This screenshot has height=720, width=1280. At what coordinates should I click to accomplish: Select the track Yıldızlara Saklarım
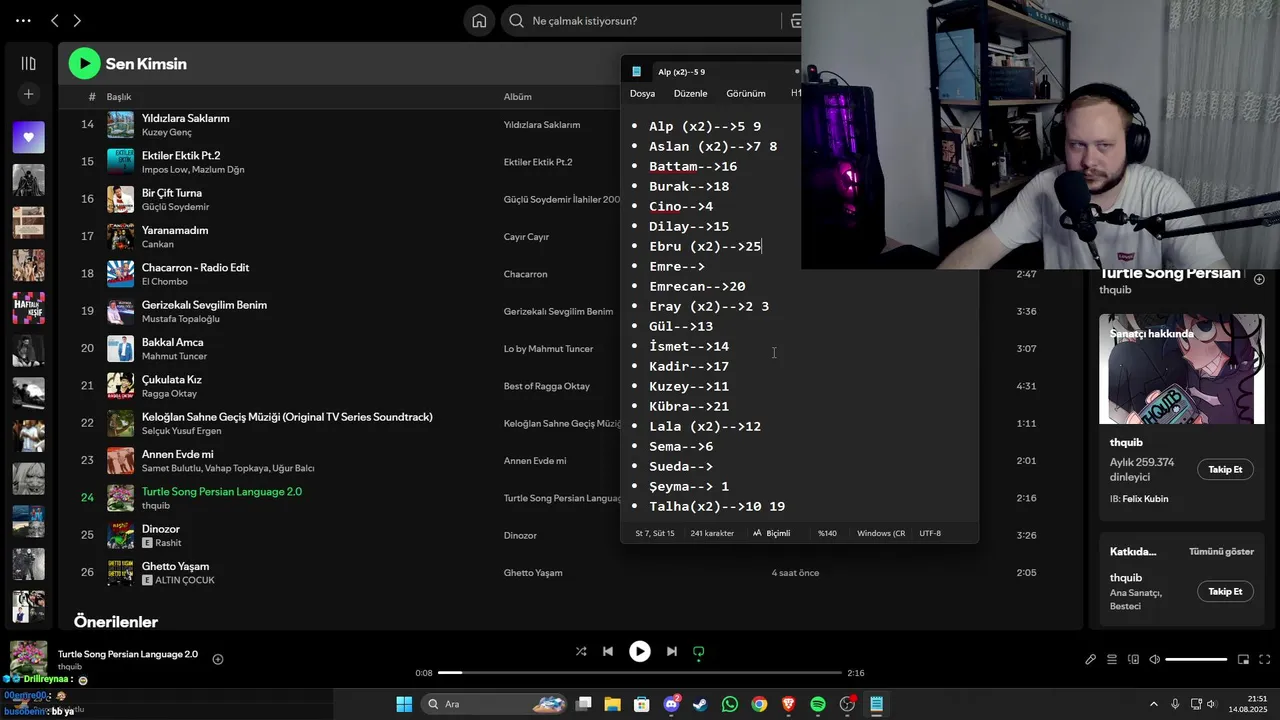185,118
